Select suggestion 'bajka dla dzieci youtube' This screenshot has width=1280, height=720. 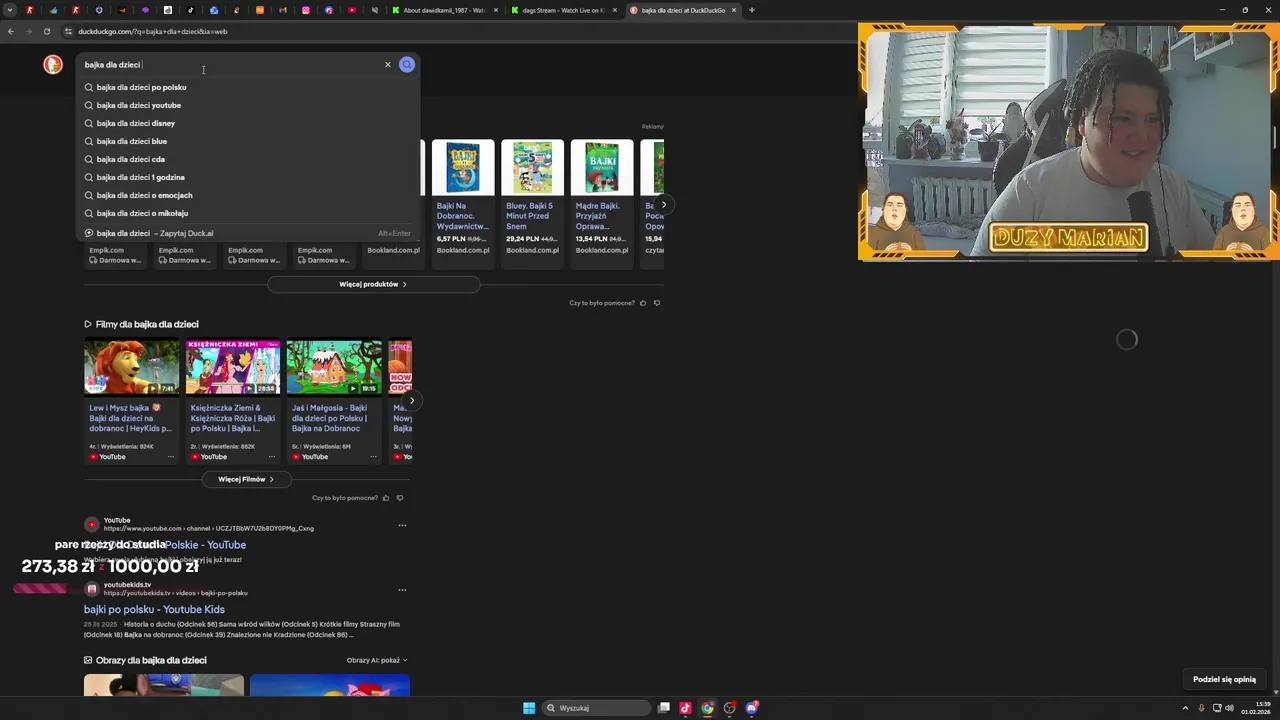pyautogui.click(x=248, y=105)
